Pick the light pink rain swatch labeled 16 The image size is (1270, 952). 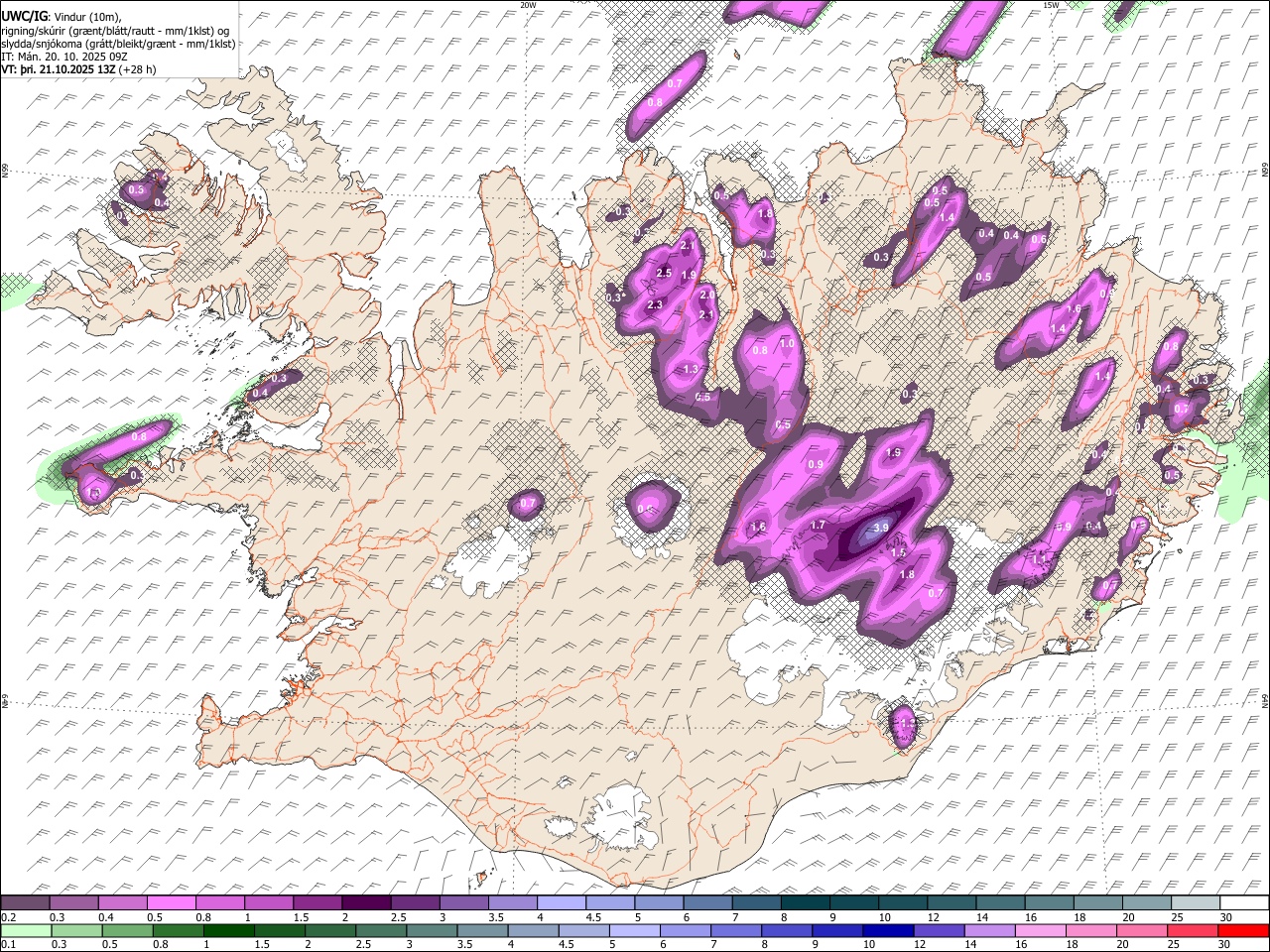[1040, 930]
